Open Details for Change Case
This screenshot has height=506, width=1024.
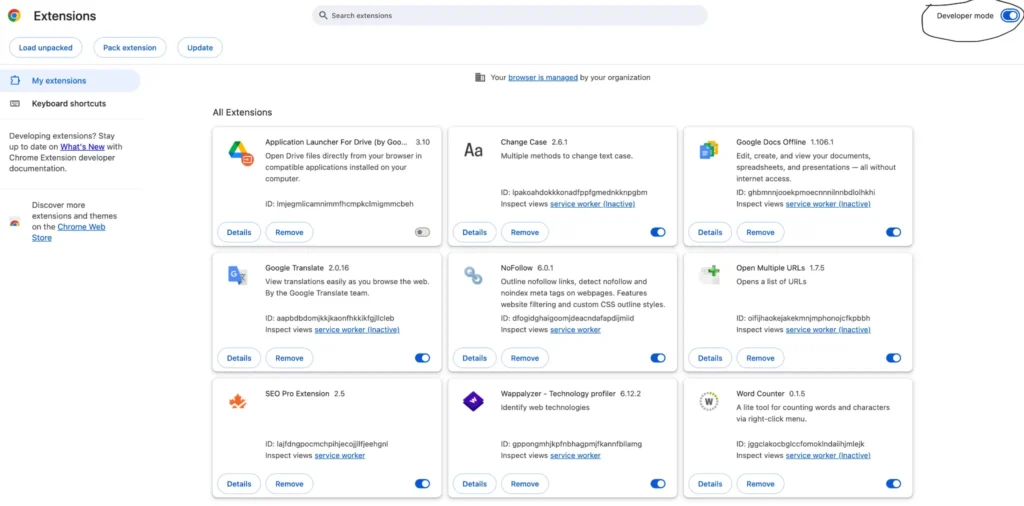coord(474,232)
